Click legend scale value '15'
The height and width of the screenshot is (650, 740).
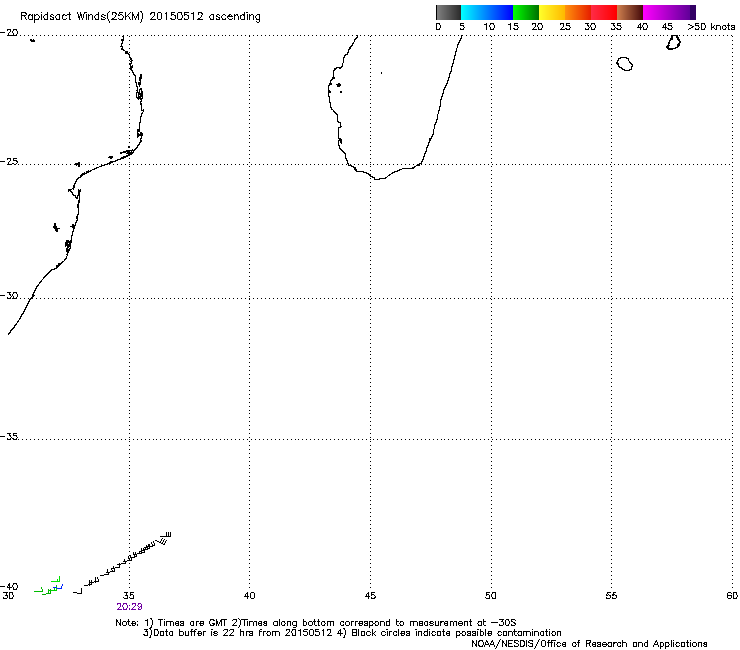513,27
